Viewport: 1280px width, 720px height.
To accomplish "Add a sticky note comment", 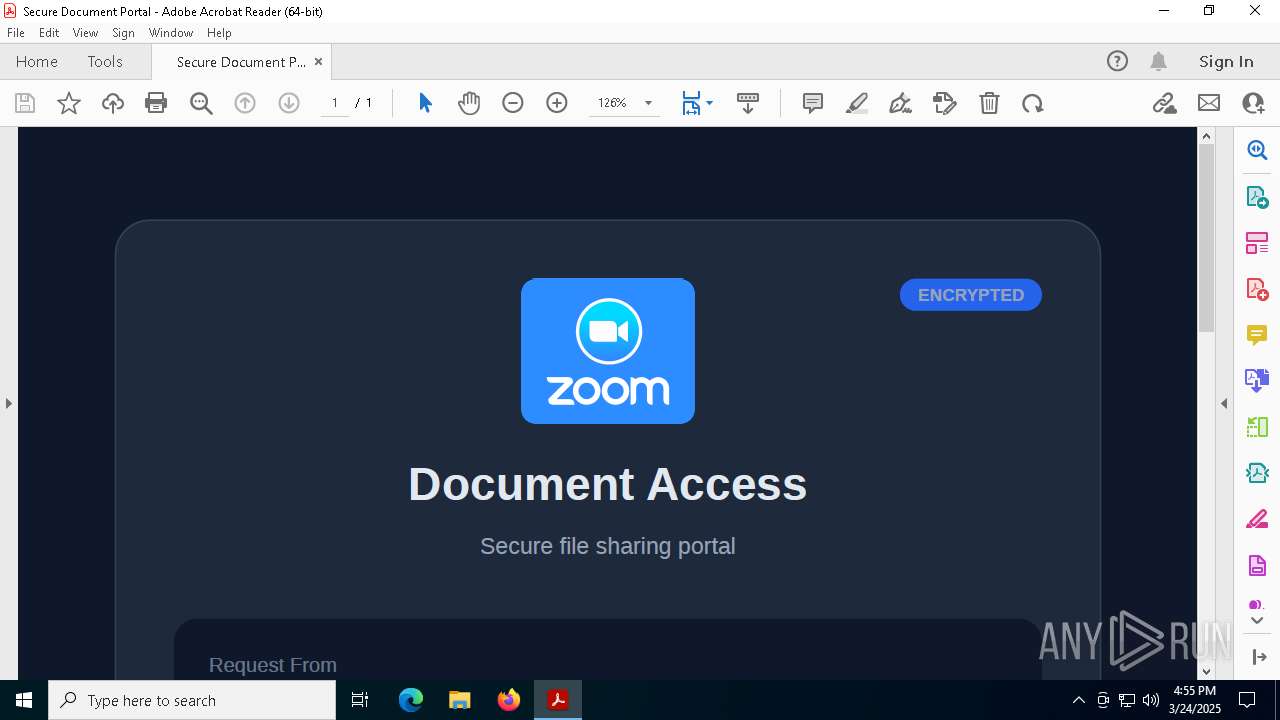I will (813, 103).
